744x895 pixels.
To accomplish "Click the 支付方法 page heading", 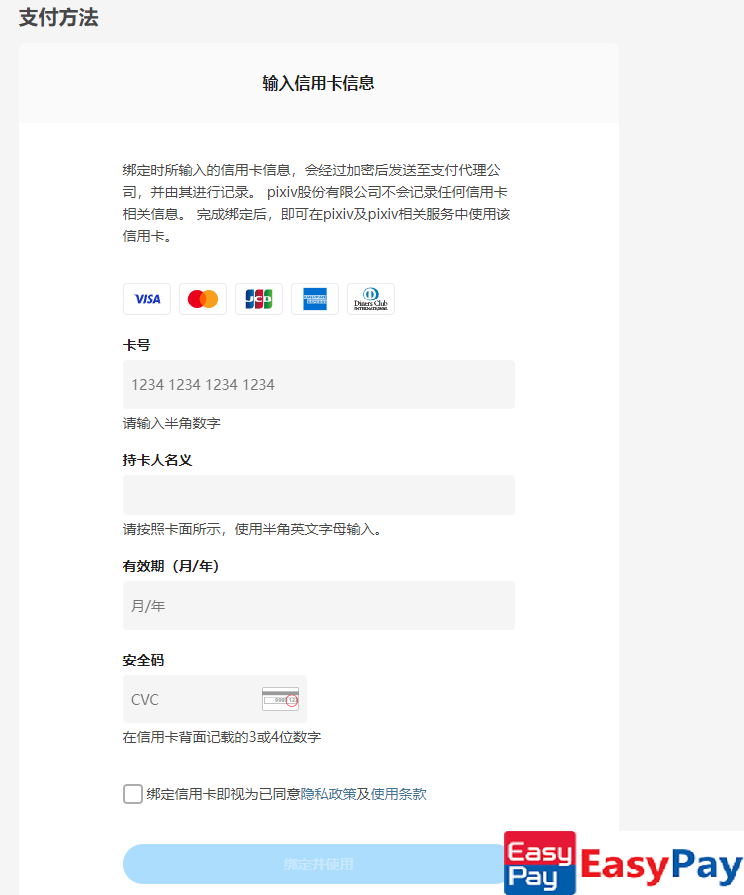I will click(58, 17).
